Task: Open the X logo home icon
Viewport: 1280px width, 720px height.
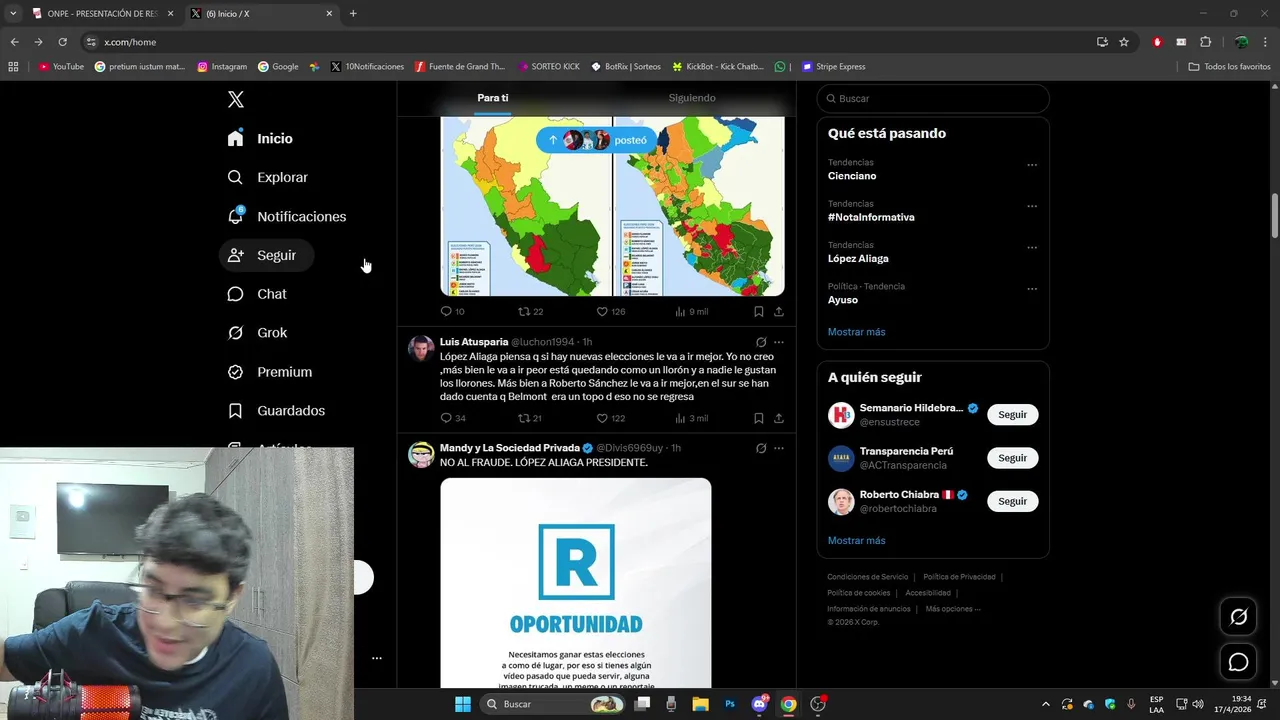Action: pyautogui.click(x=236, y=99)
